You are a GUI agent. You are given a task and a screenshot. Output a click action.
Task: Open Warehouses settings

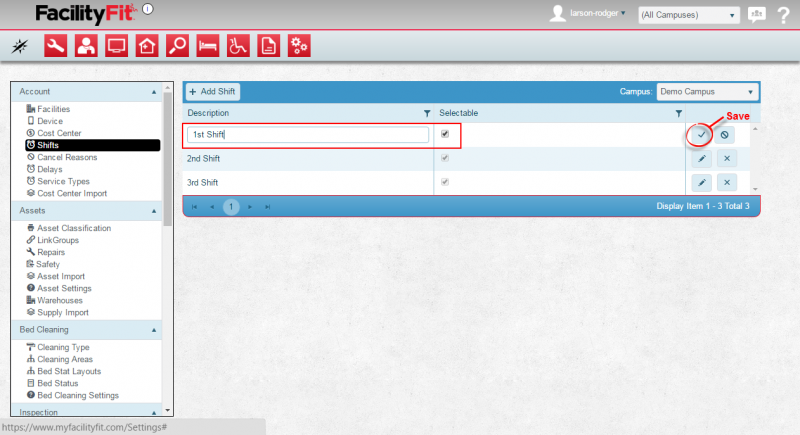coord(54,301)
